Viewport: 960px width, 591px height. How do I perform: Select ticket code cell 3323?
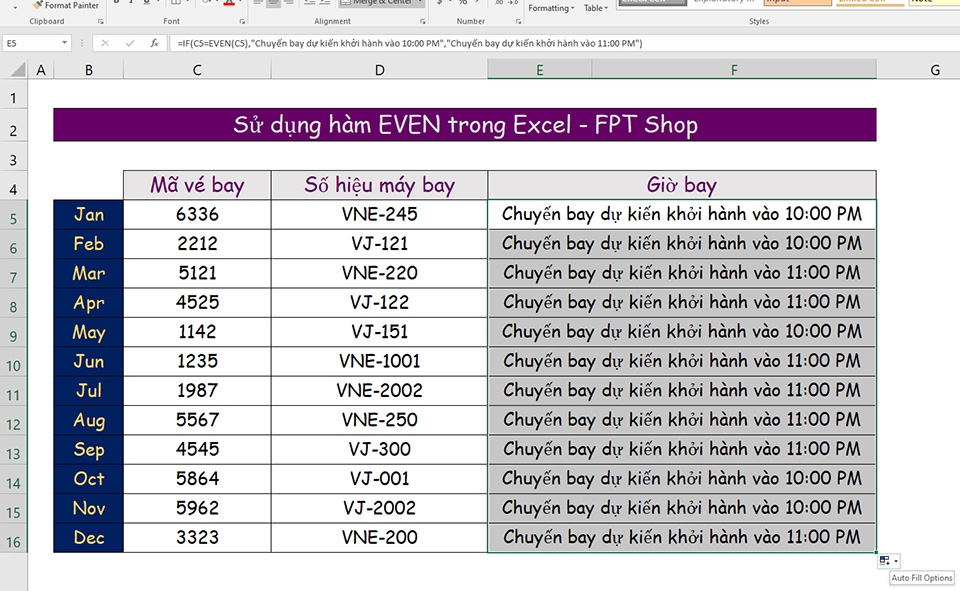coord(197,538)
